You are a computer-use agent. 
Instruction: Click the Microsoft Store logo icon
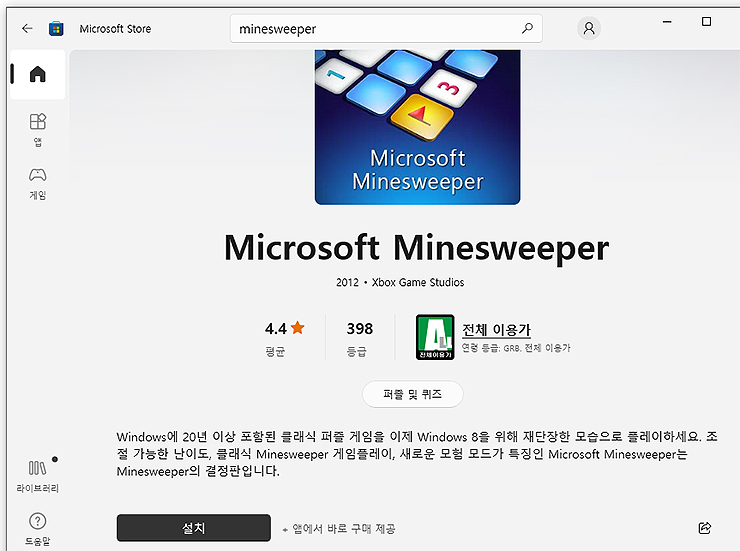pos(56,29)
